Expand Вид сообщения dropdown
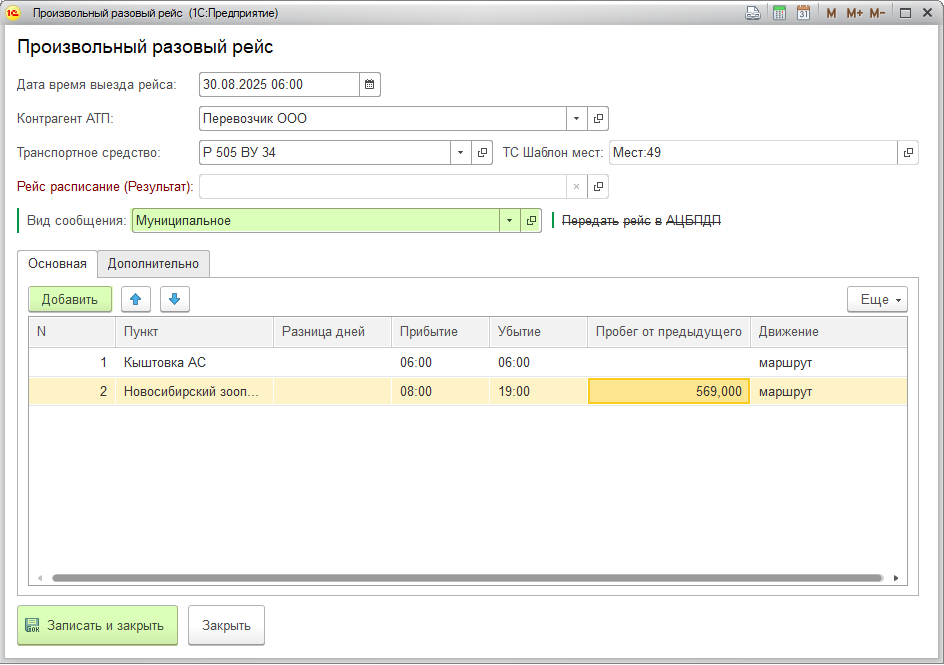Screen dimensions: 944x665 [x=509, y=221]
